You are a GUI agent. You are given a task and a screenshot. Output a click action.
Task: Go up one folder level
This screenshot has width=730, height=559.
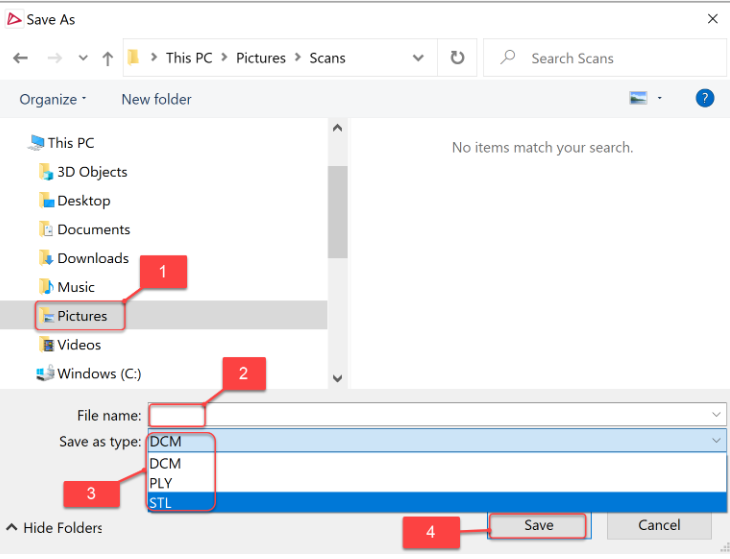(108, 58)
